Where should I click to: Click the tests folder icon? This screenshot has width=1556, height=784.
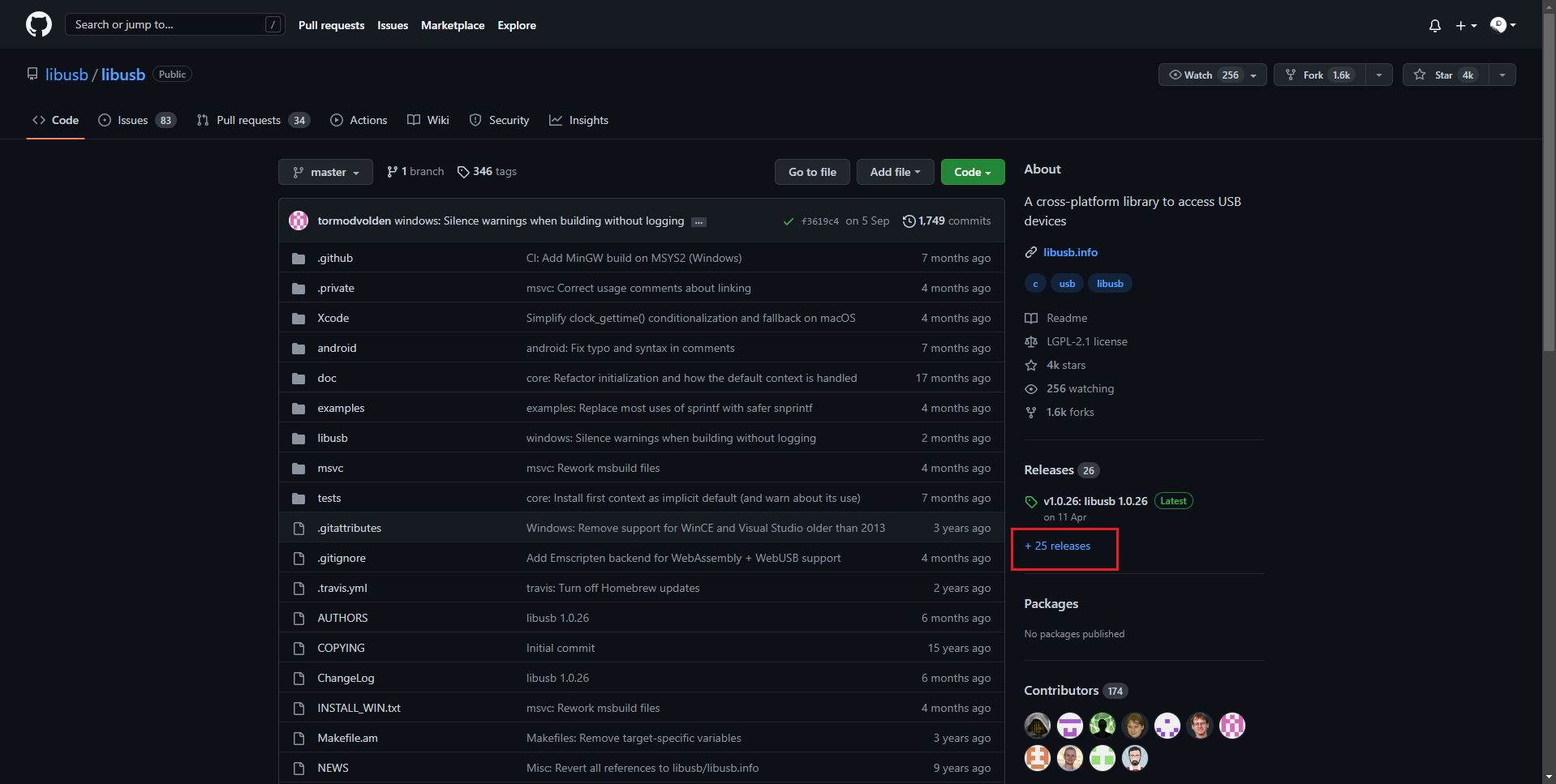point(299,499)
